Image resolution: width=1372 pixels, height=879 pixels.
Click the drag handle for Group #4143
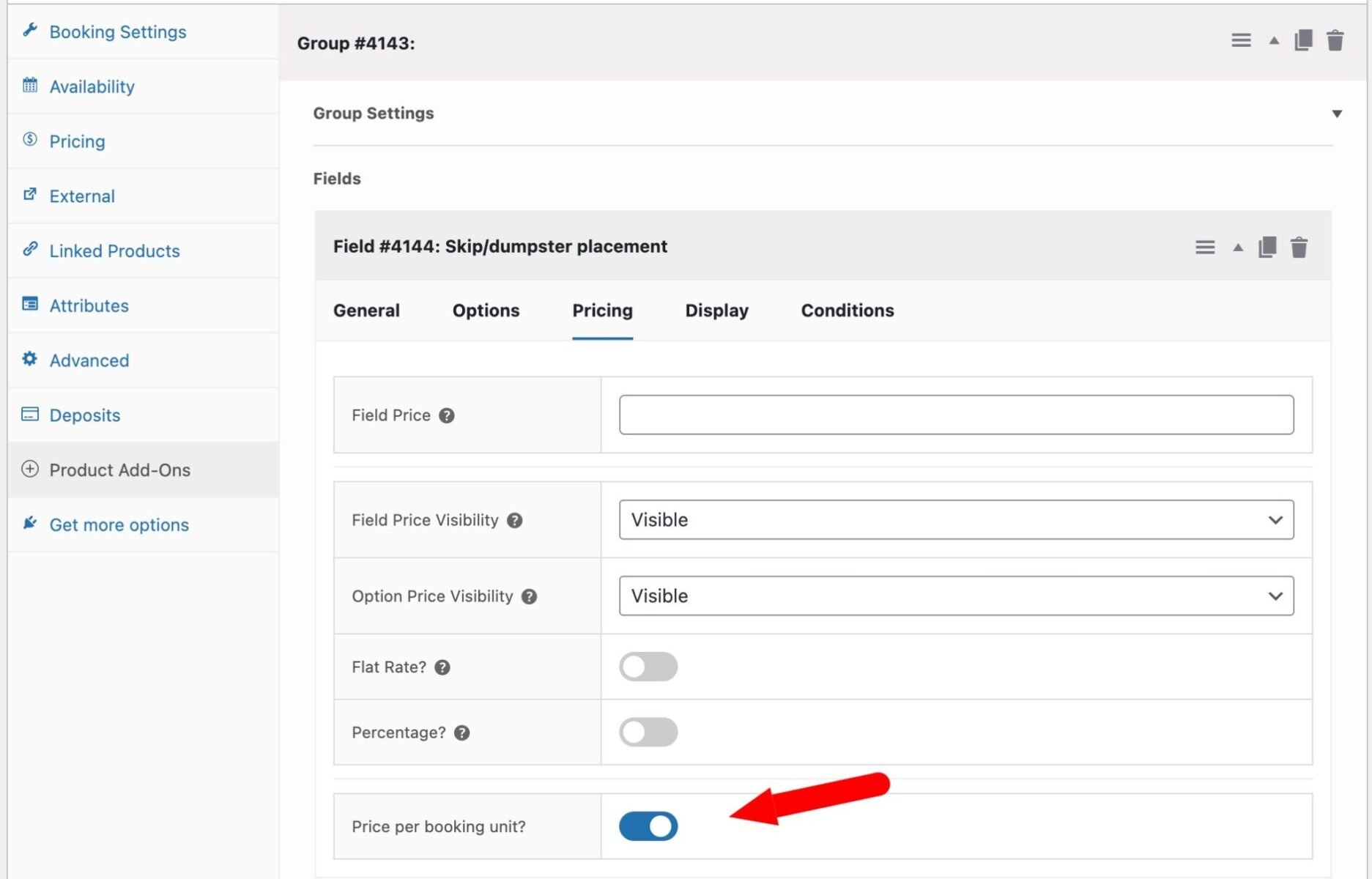tap(1241, 41)
